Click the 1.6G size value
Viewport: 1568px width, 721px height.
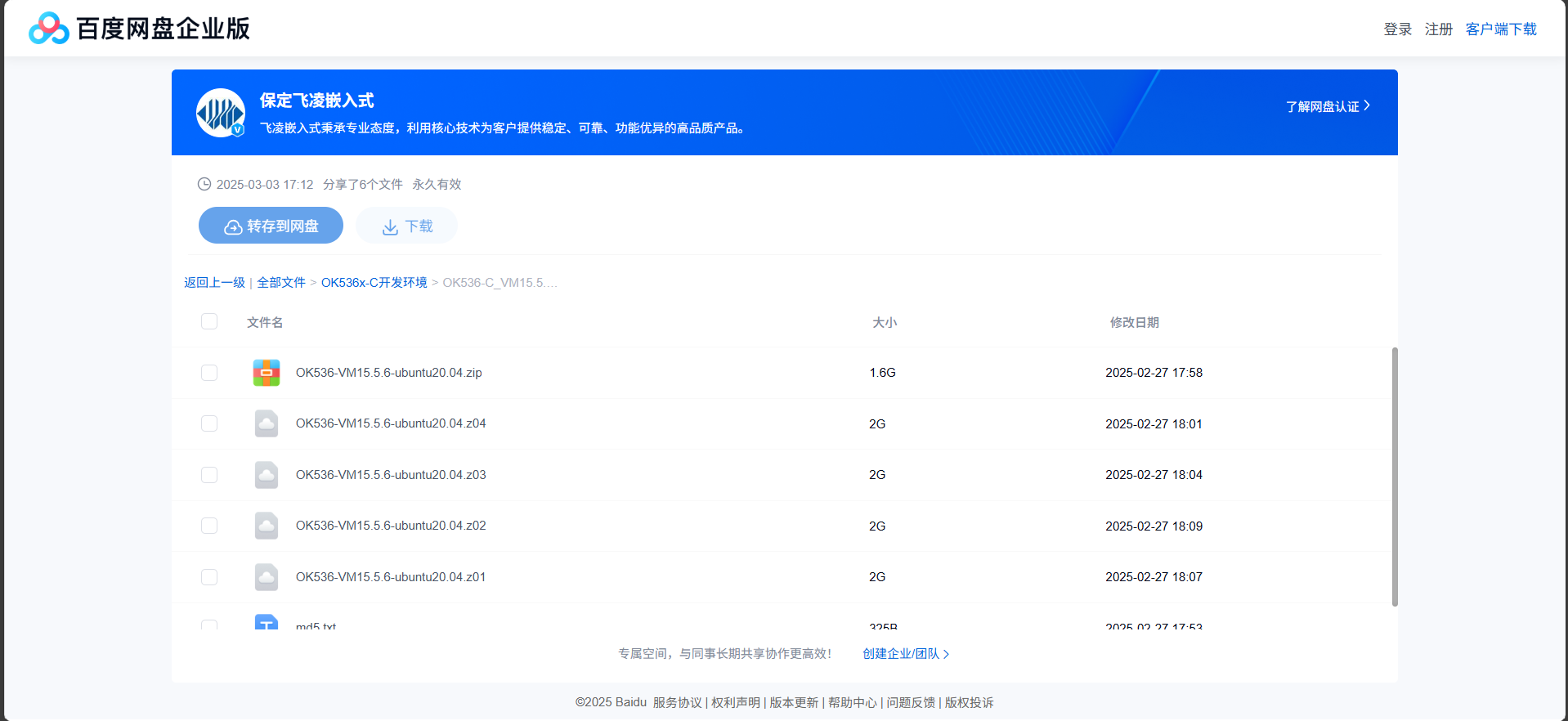(x=882, y=373)
